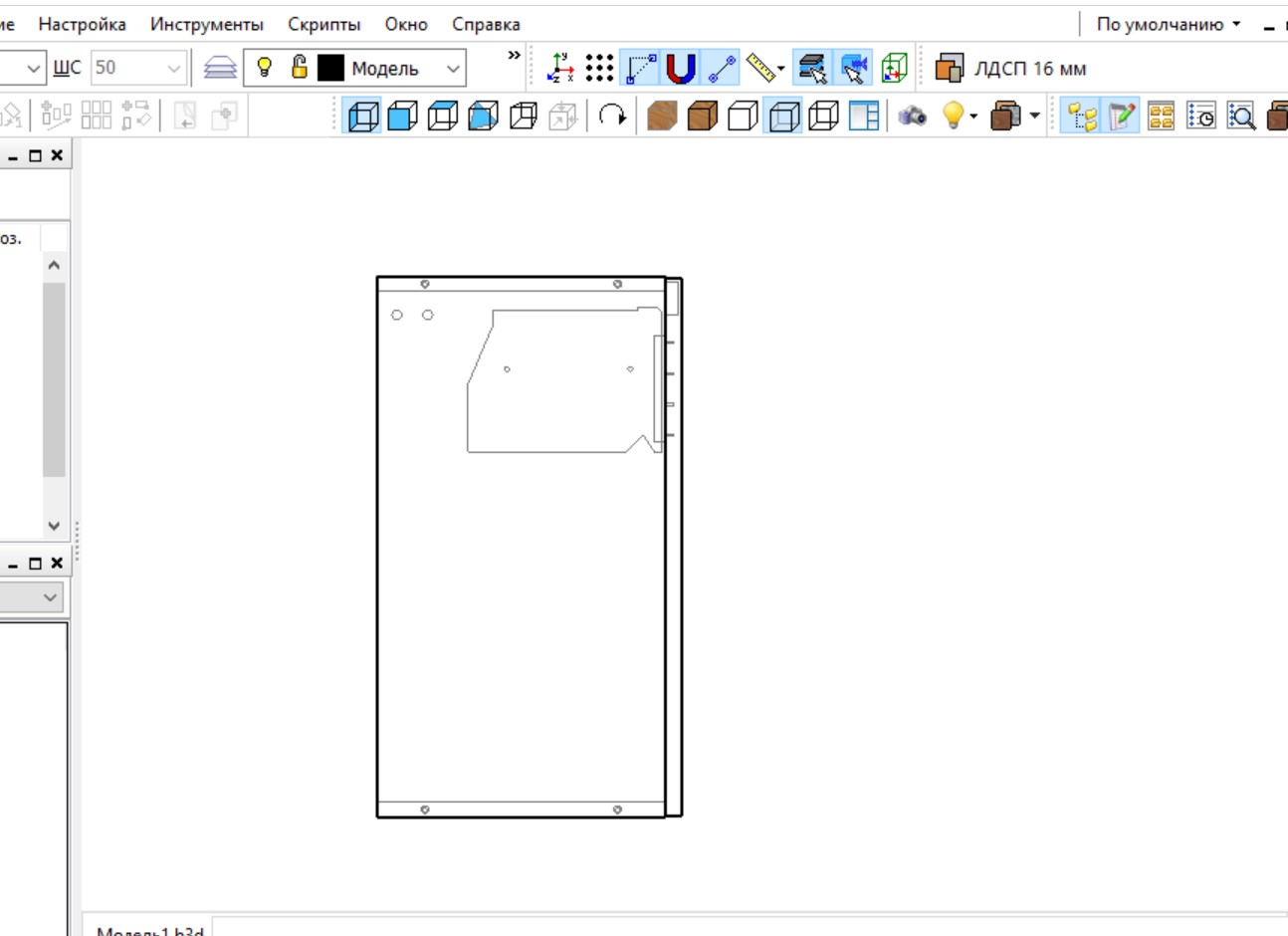Click the layers stack icon
The image size is (1288, 936).
[220, 68]
